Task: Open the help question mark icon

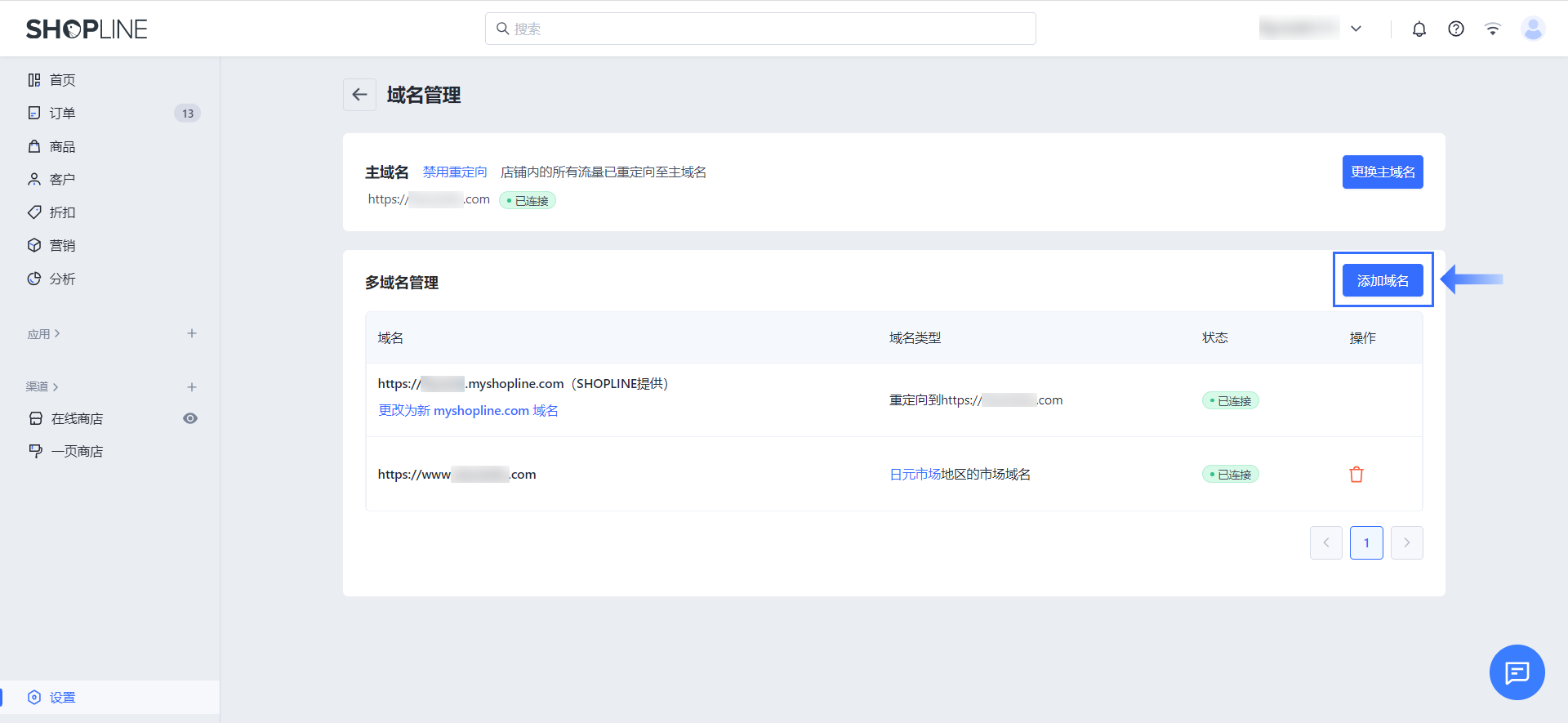Action: (1456, 29)
